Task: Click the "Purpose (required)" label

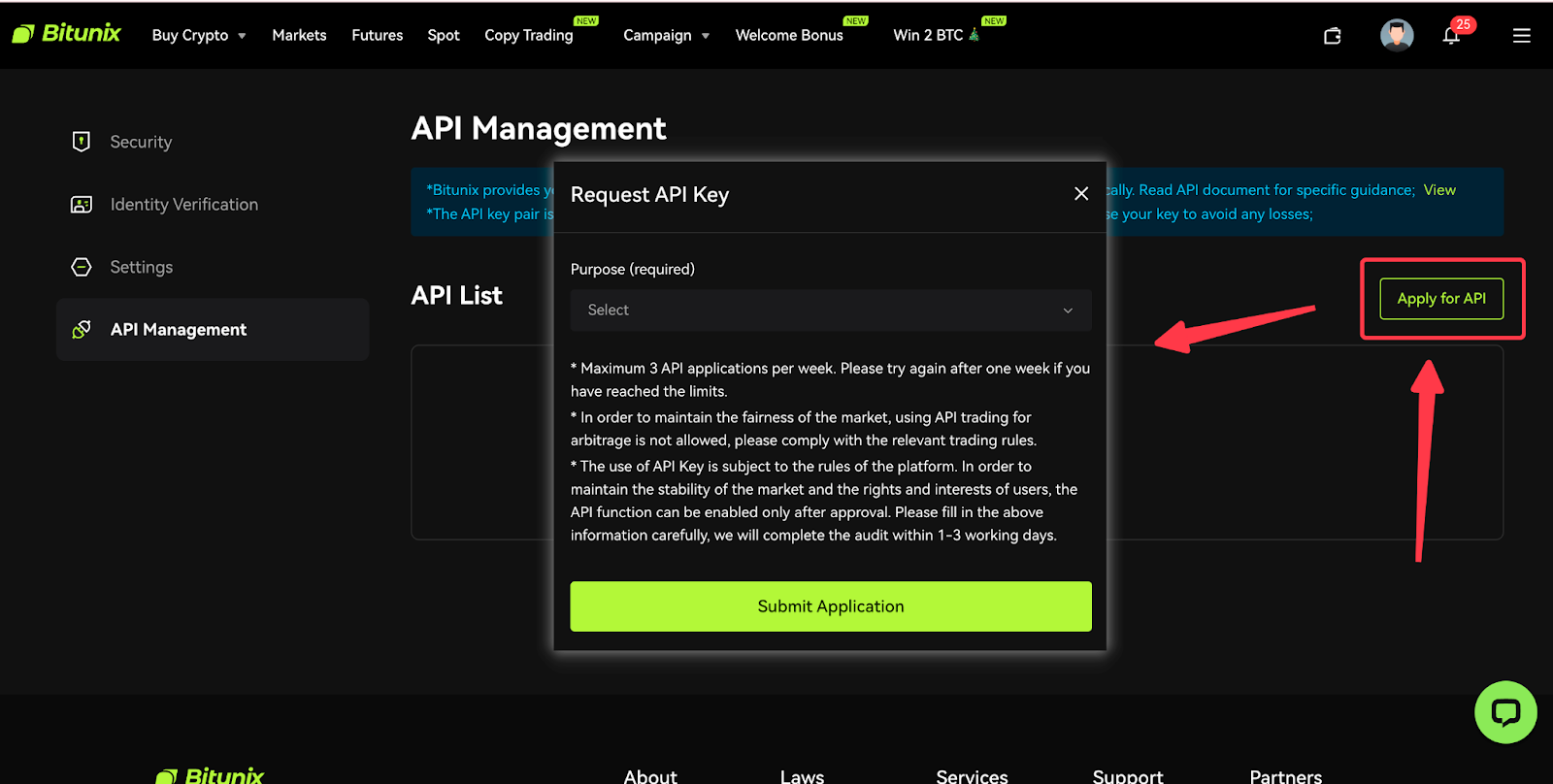Action: tap(633, 269)
